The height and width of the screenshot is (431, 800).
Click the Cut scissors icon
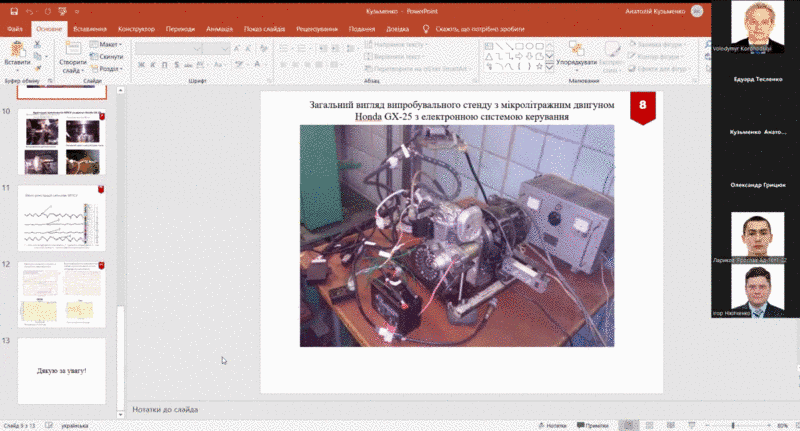(x=37, y=45)
